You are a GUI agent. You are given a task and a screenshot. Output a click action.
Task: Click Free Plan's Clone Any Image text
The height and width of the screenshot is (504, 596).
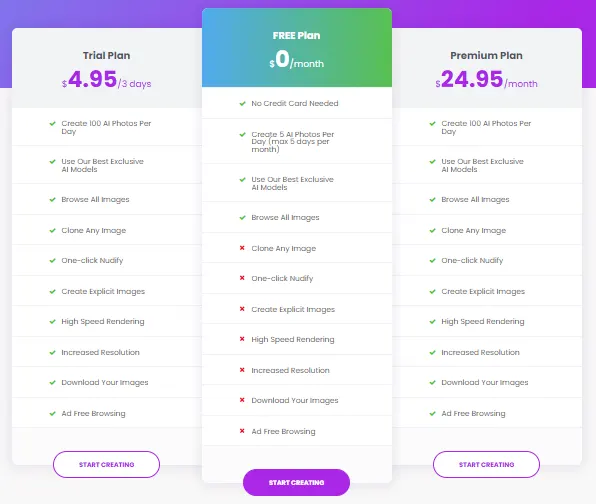pyautogui.click(x=284, y=248)
